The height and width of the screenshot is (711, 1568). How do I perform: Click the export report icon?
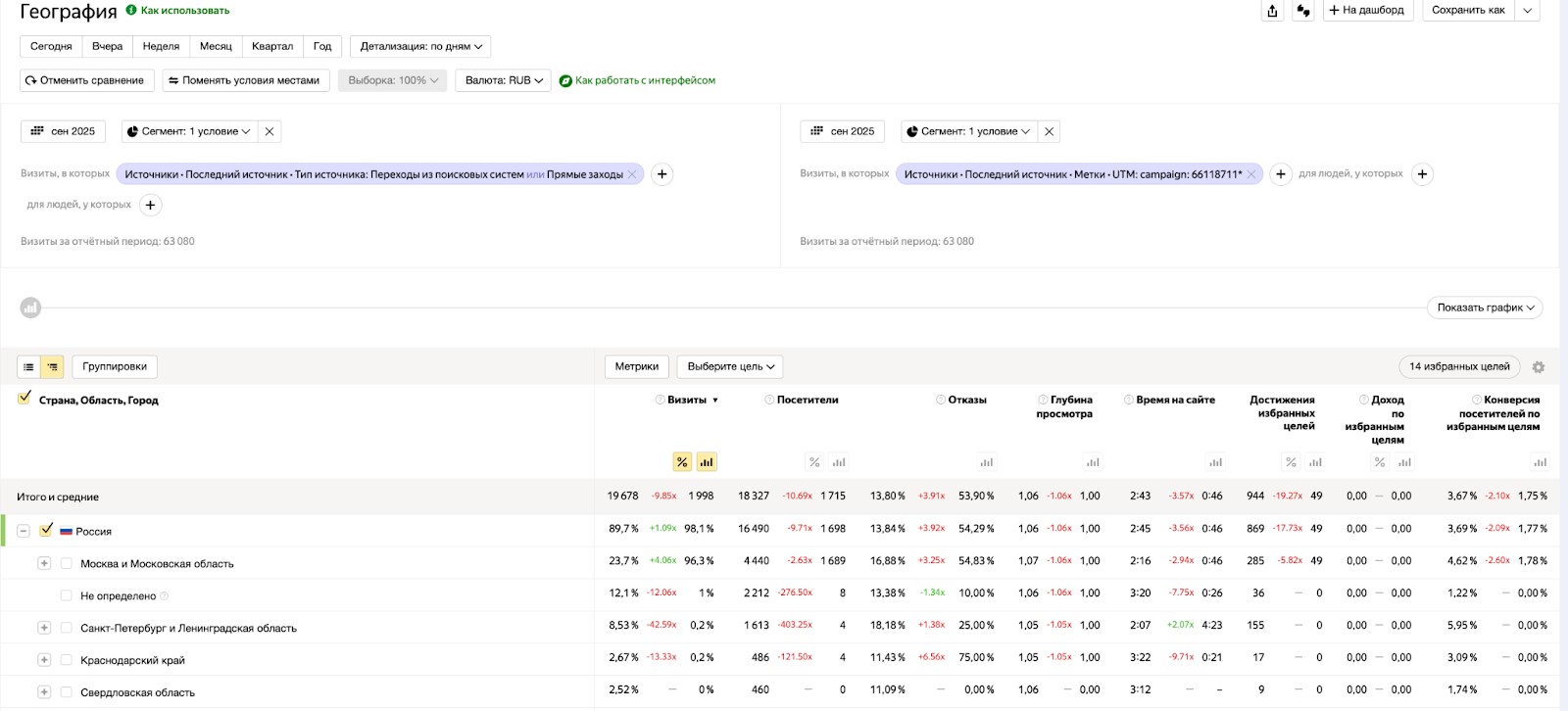pos(1272,11)
